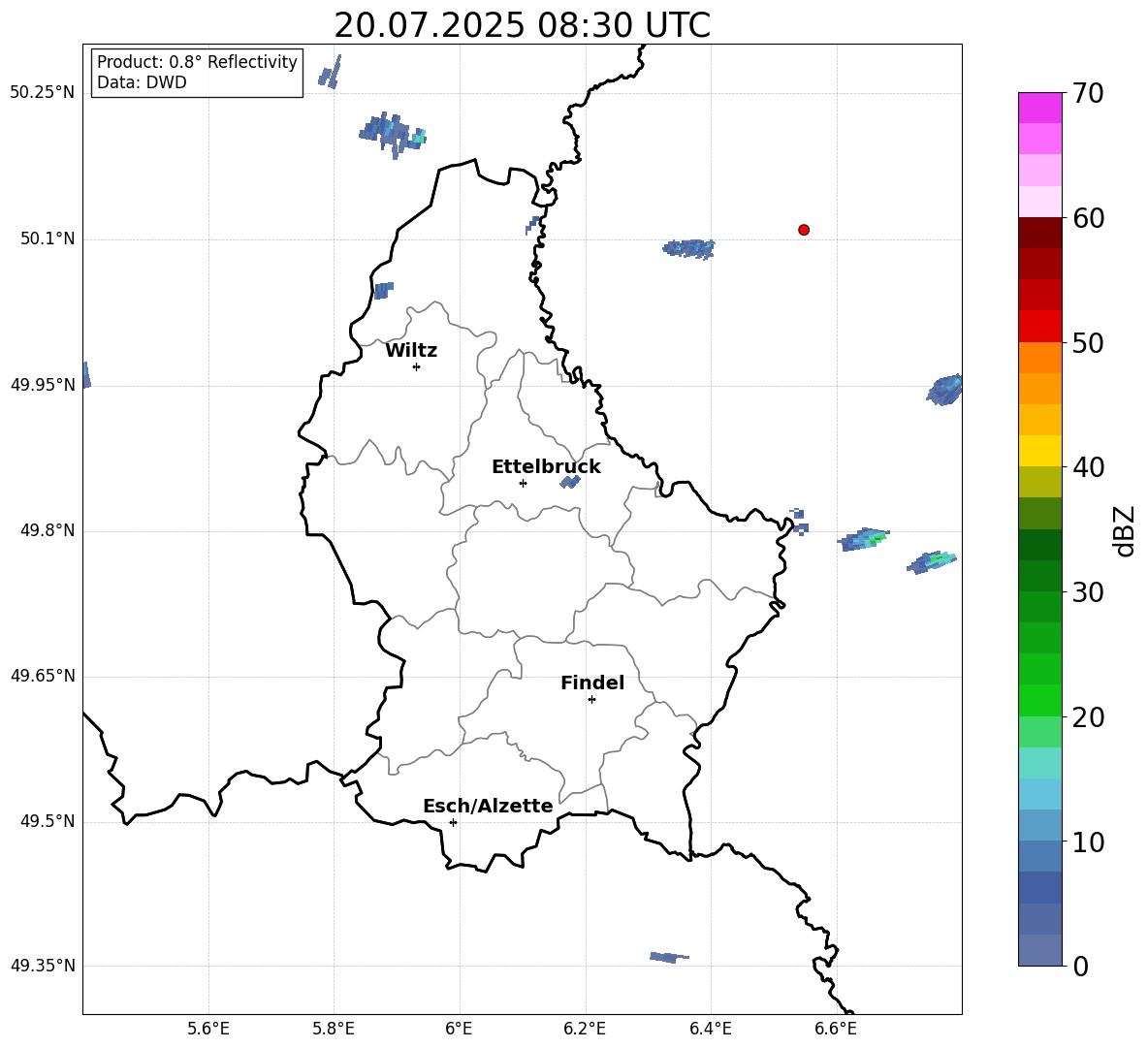Screen dimensions: 1148x1048
Task: Click the 6.2°E longitude label
Action: (585, 1029)
